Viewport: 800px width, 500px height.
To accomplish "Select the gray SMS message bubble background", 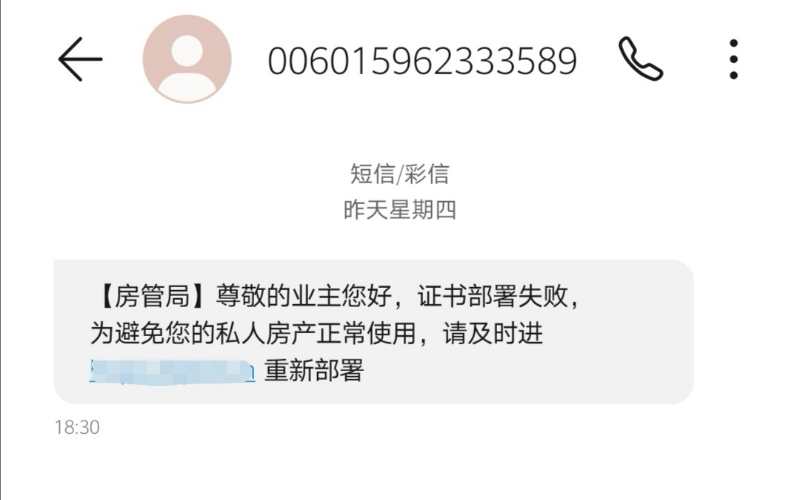I will 373,332.
